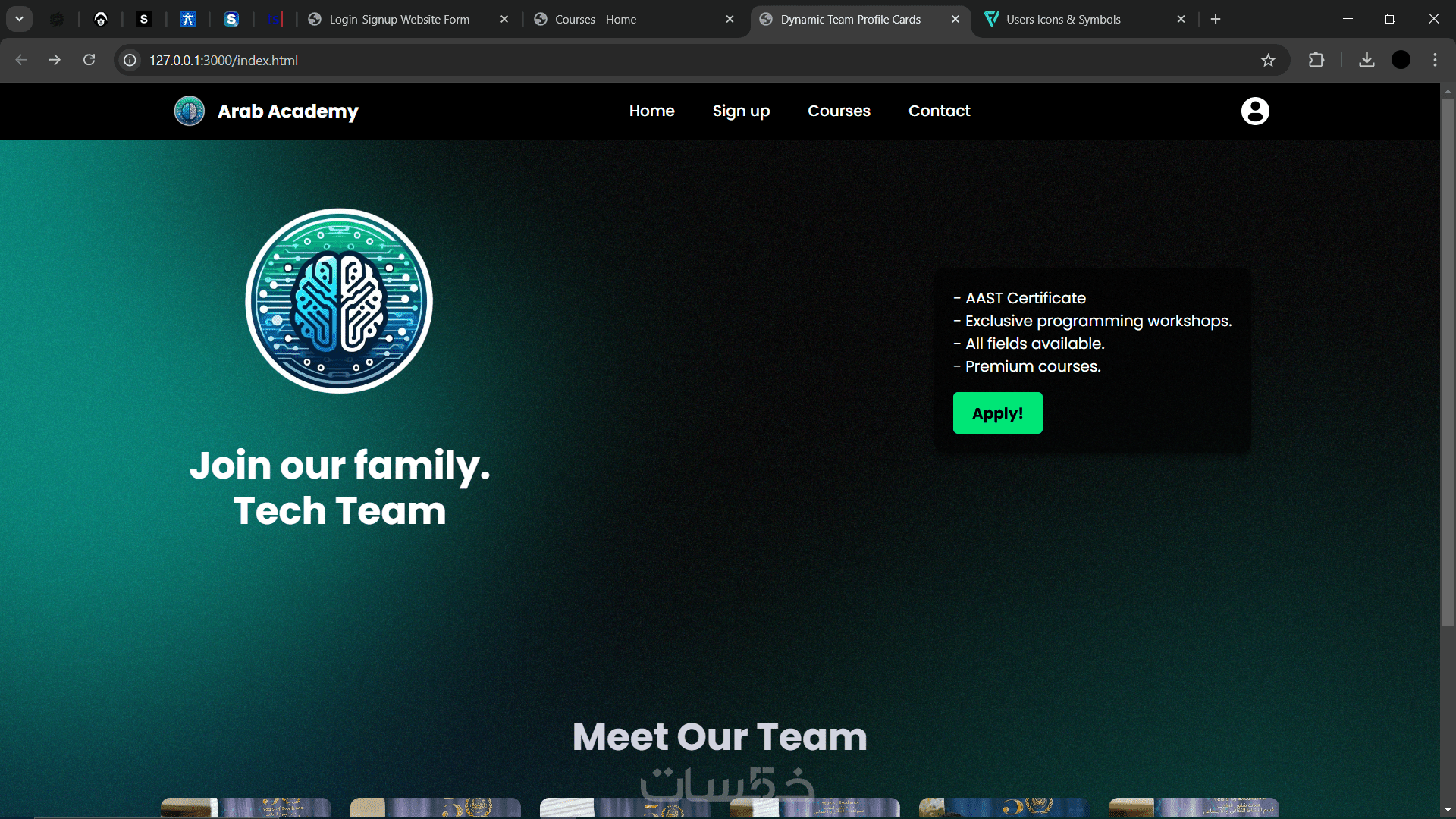Reload the current page
1456x819 pixels.
point(89,60)
